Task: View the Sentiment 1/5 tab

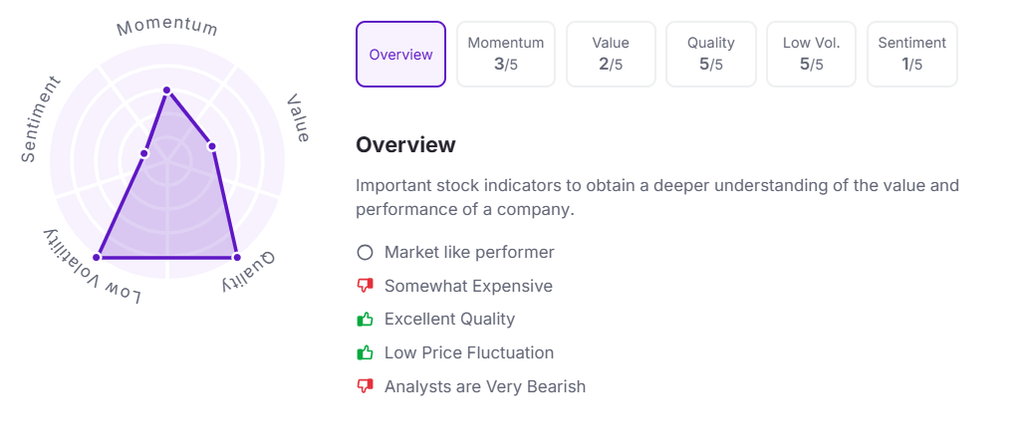Action: [x=912, y=55]
